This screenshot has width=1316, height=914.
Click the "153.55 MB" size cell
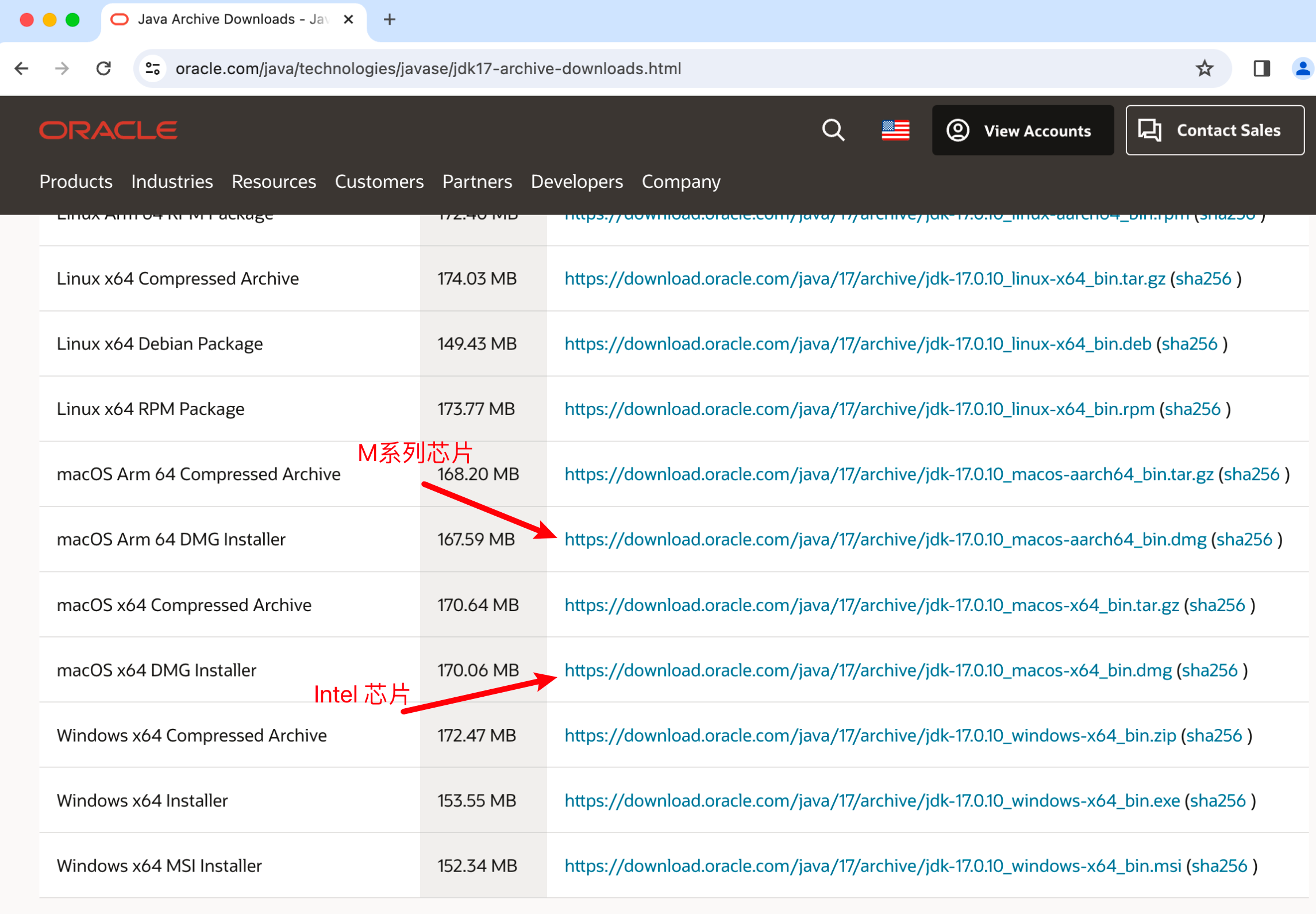click(483, 801)
